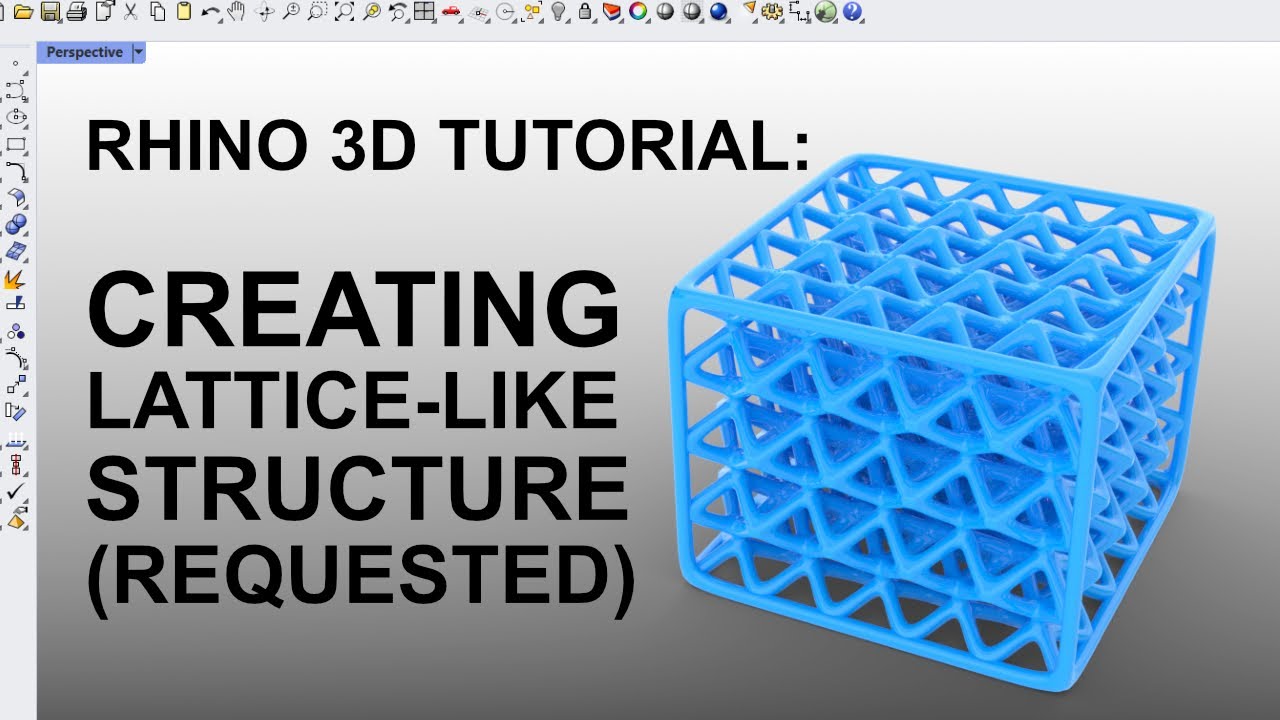Select the Ellipse tool in the sidebar

click(16, 117)
